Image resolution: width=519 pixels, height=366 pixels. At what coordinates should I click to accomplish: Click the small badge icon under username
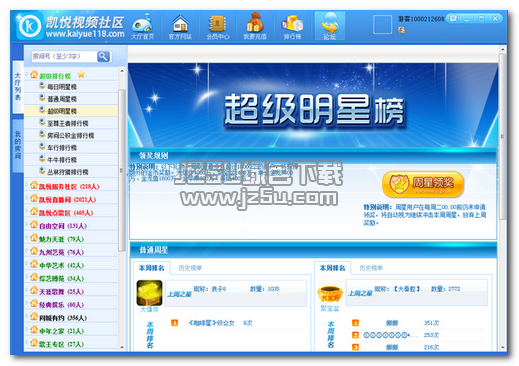[401, 31]
